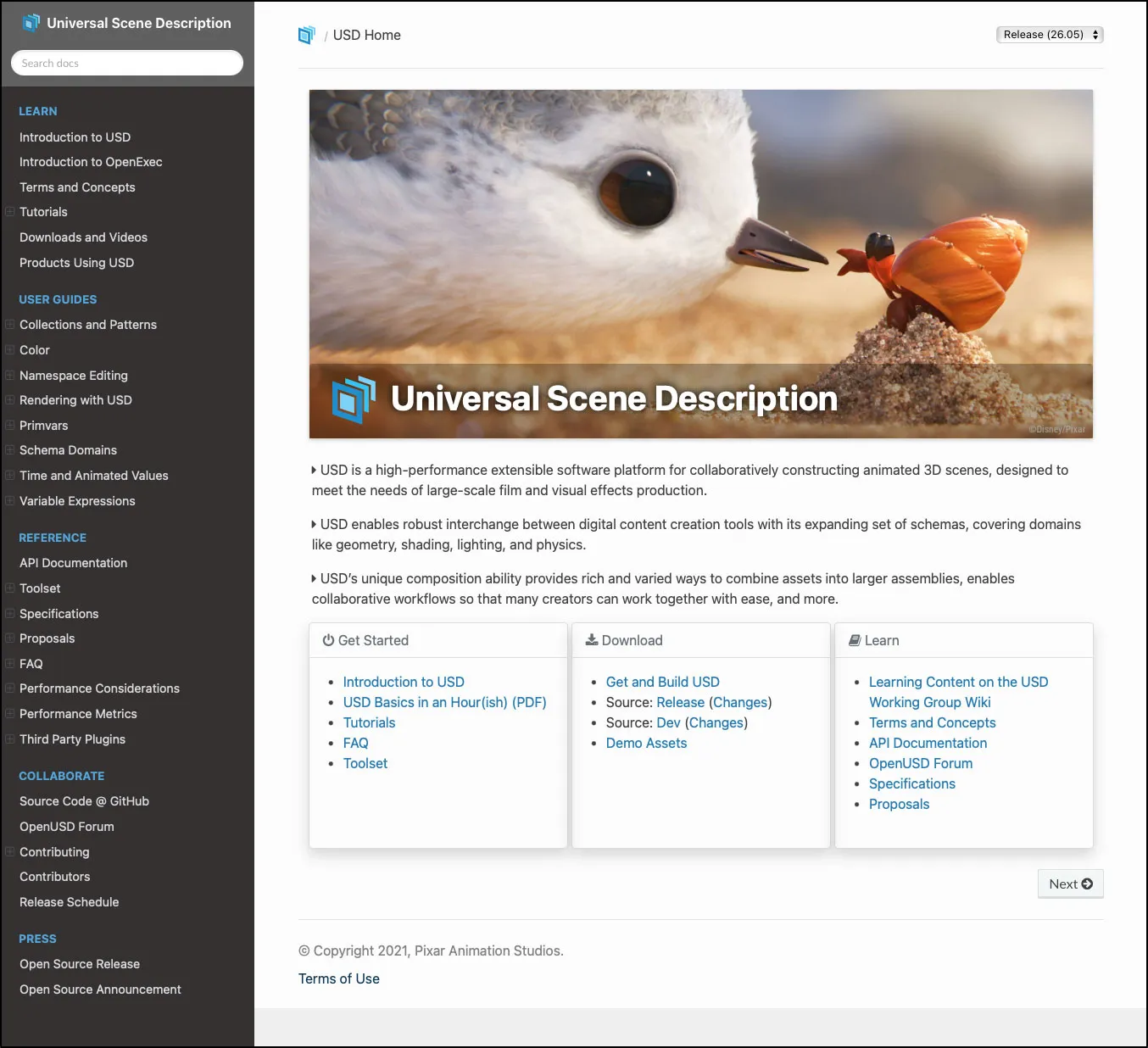Click the download icon beside the Download heading
This screenshot has height=1048, width=1148.
(x=592, y=639)
